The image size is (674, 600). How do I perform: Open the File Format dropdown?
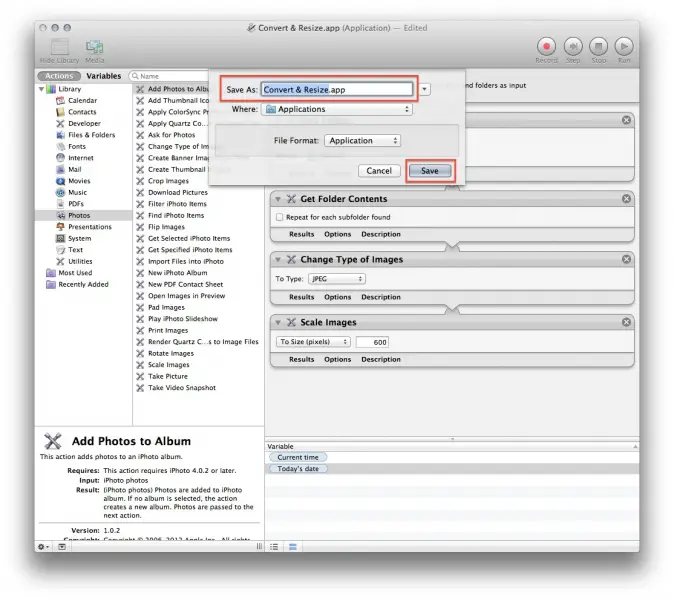(362, 141)
